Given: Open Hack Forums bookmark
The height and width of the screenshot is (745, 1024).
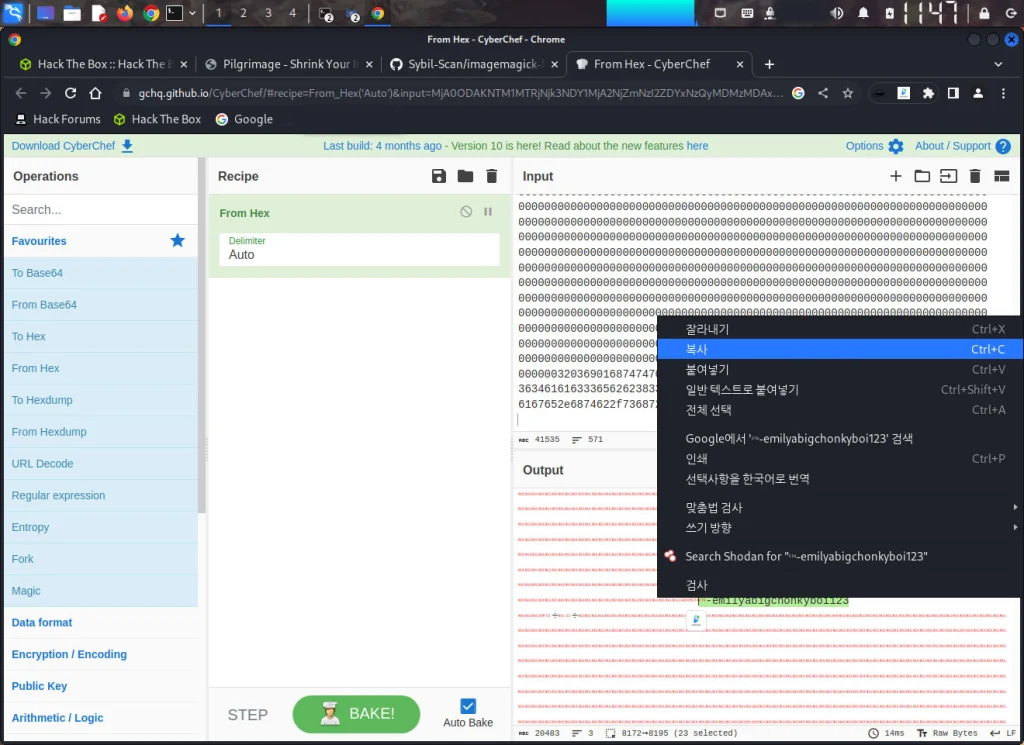Looking at the screenshot, I should (x=57, y=119).
